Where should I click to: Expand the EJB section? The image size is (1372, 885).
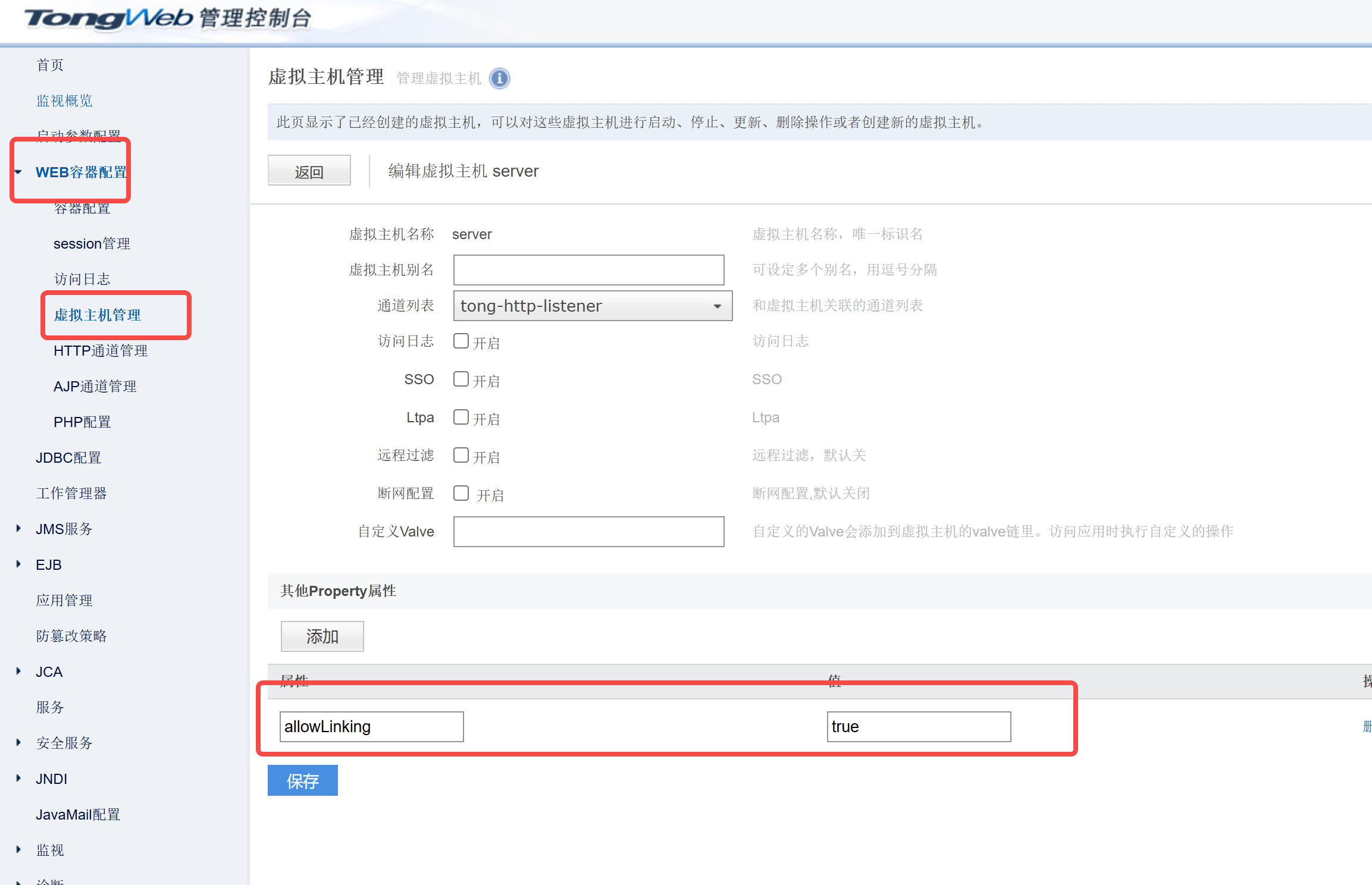tap(49, 564)
